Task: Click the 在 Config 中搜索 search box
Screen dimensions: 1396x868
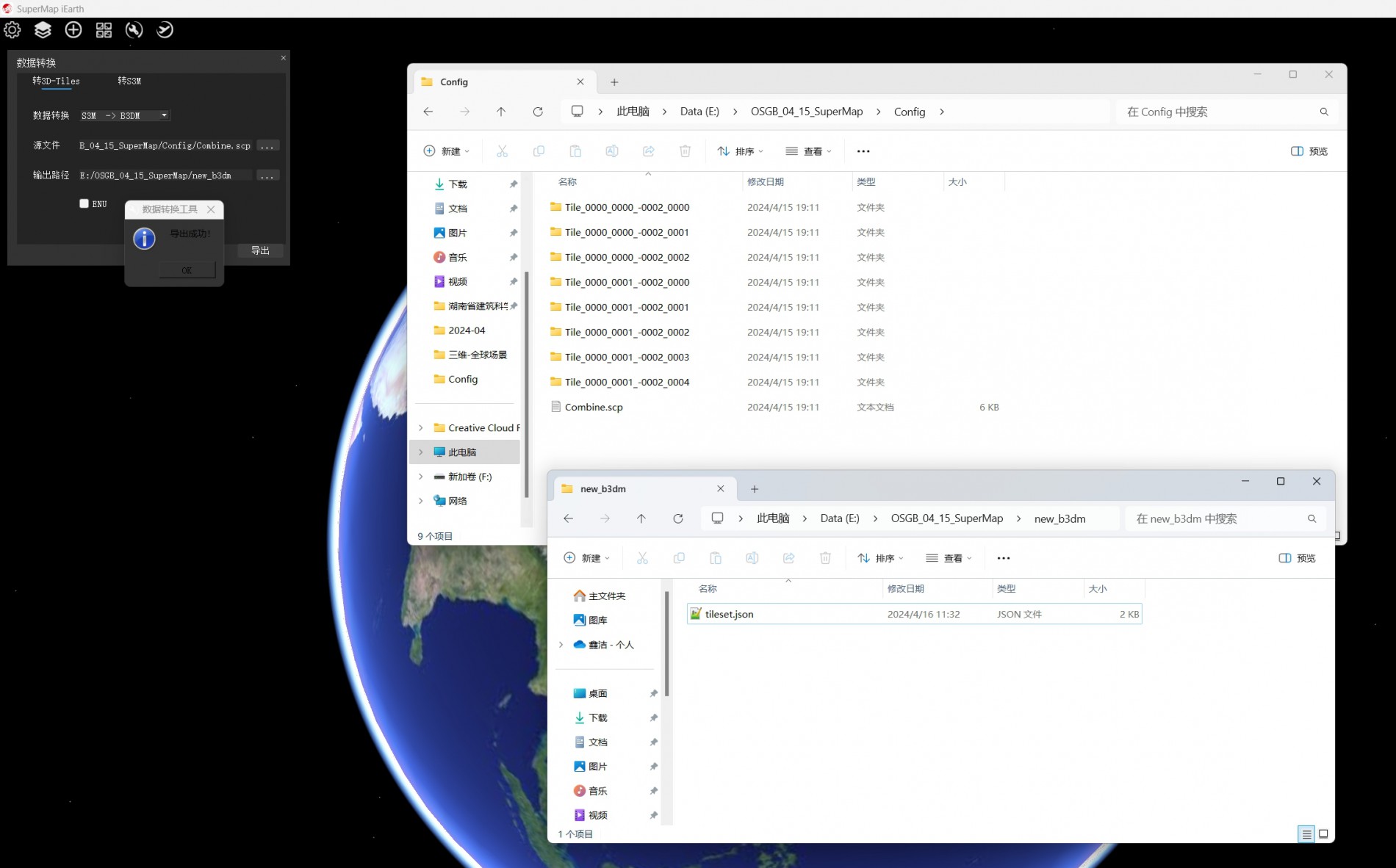Action: tap(1226, 112)
